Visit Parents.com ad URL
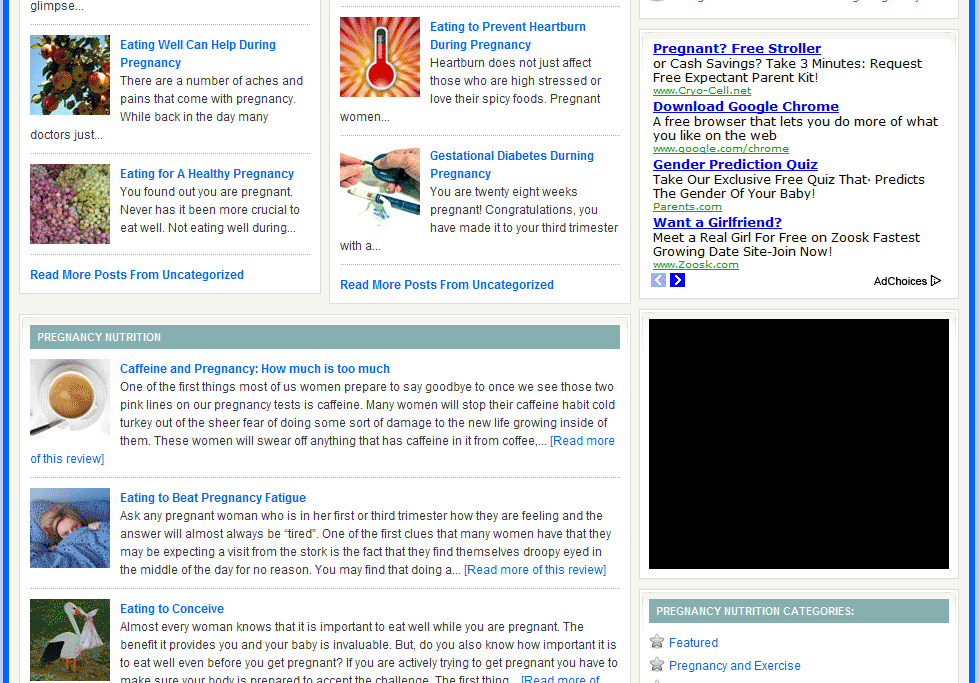 coord(687,207)
